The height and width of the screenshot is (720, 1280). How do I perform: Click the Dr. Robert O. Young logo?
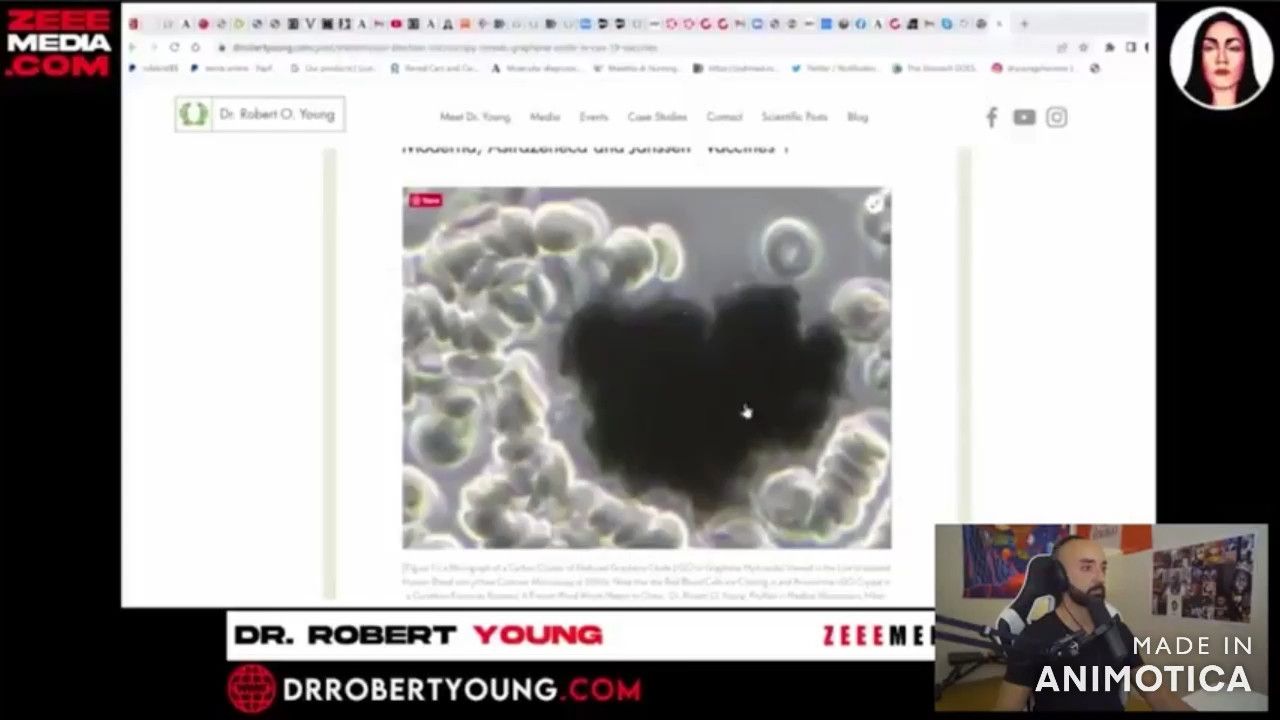[x=260, y=114]
